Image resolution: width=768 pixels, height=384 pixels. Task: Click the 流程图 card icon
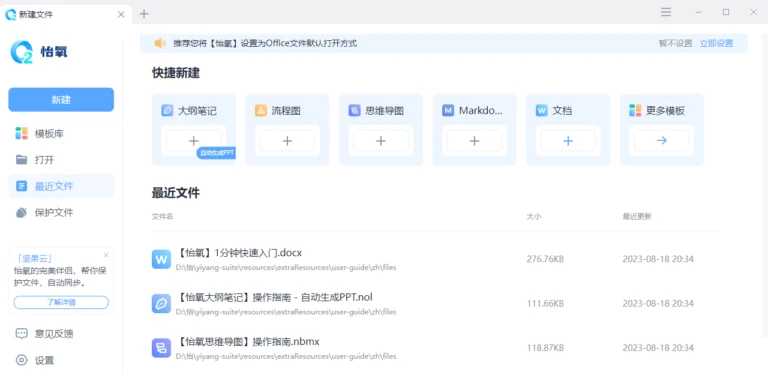261,111
